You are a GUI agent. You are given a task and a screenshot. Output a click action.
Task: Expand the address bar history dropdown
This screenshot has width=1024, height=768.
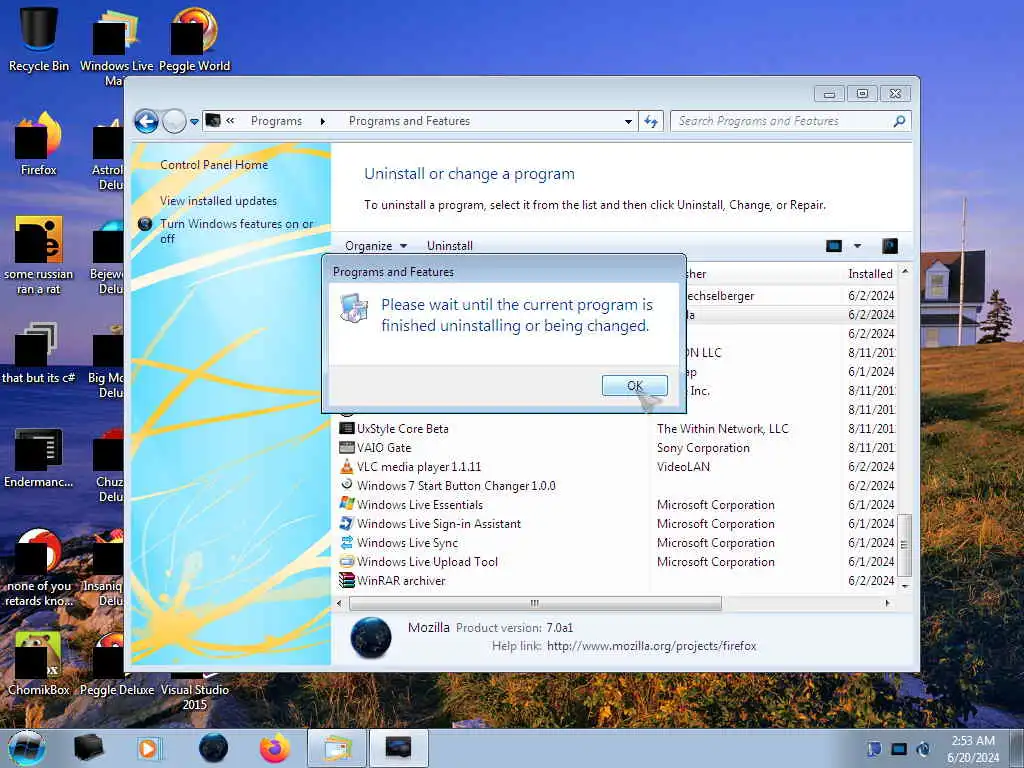[x=628, y=121]
